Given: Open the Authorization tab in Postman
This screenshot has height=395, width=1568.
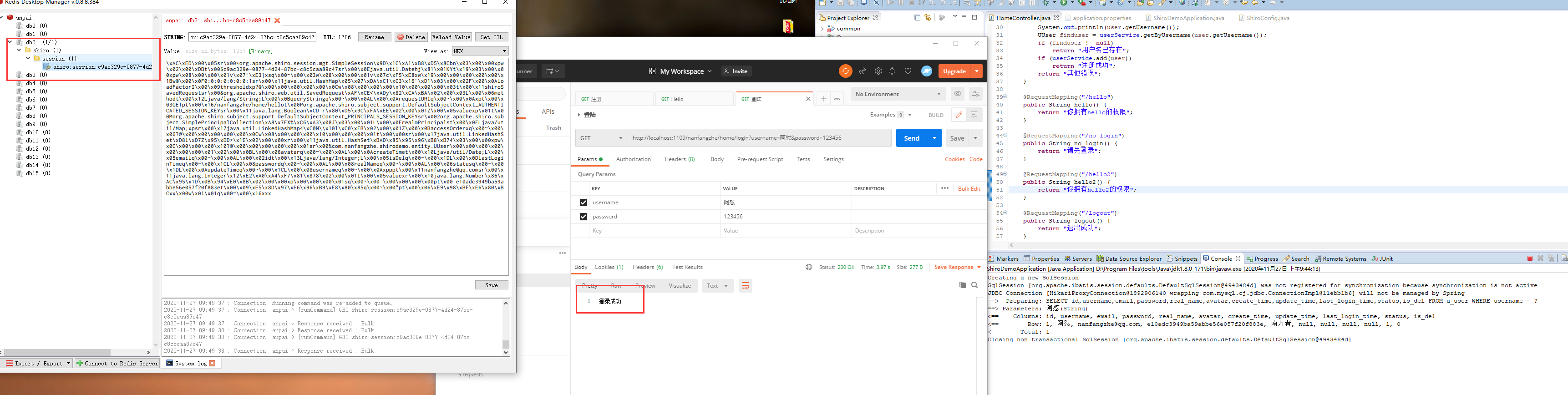Looking at the screenshot, I should click(633, 159).
